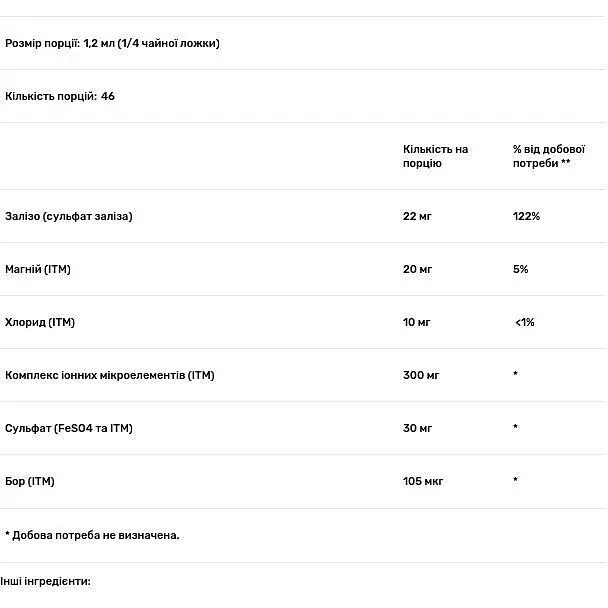The image size is (608, 608).
Task: Click the serving size text 1,2 мл
Action: [x=99, y=43]
